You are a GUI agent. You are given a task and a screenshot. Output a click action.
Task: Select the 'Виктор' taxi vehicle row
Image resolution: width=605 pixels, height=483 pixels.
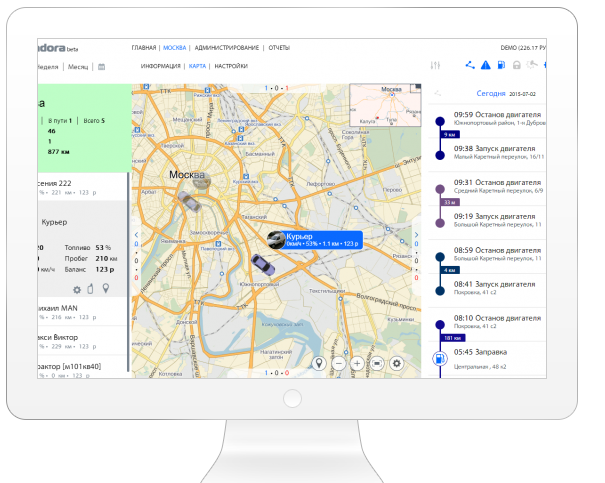83,341
